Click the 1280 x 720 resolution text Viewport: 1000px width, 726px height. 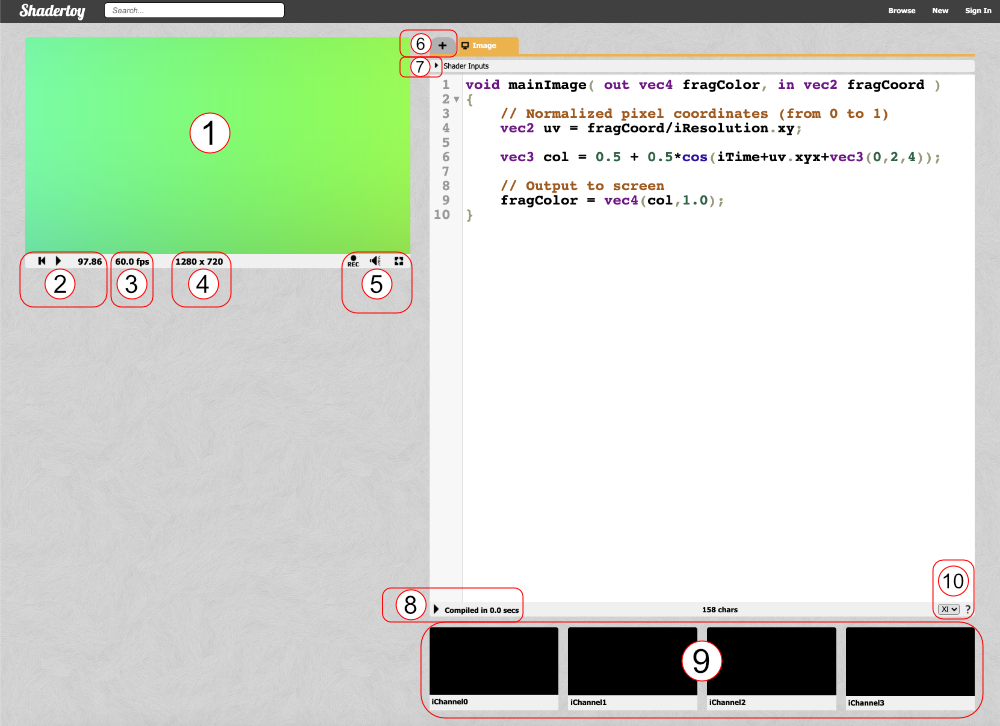[199, 262]
